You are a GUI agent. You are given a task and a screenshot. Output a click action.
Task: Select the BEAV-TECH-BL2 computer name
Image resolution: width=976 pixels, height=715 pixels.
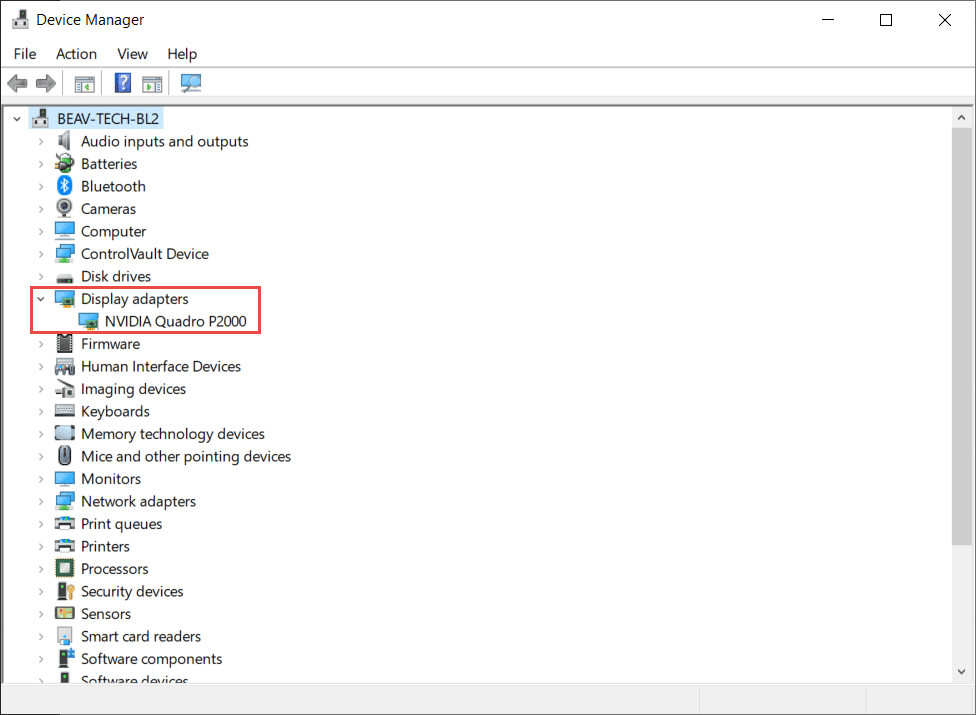108,119
